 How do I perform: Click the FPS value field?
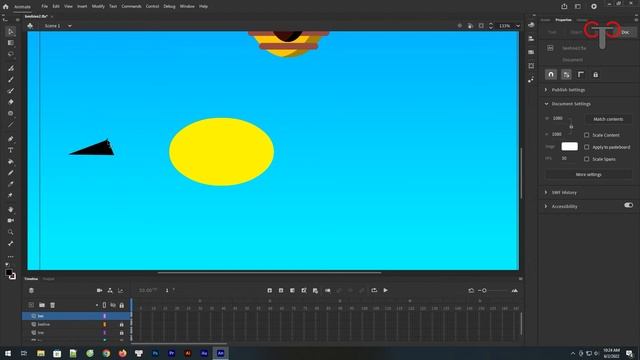pos(565,158)
